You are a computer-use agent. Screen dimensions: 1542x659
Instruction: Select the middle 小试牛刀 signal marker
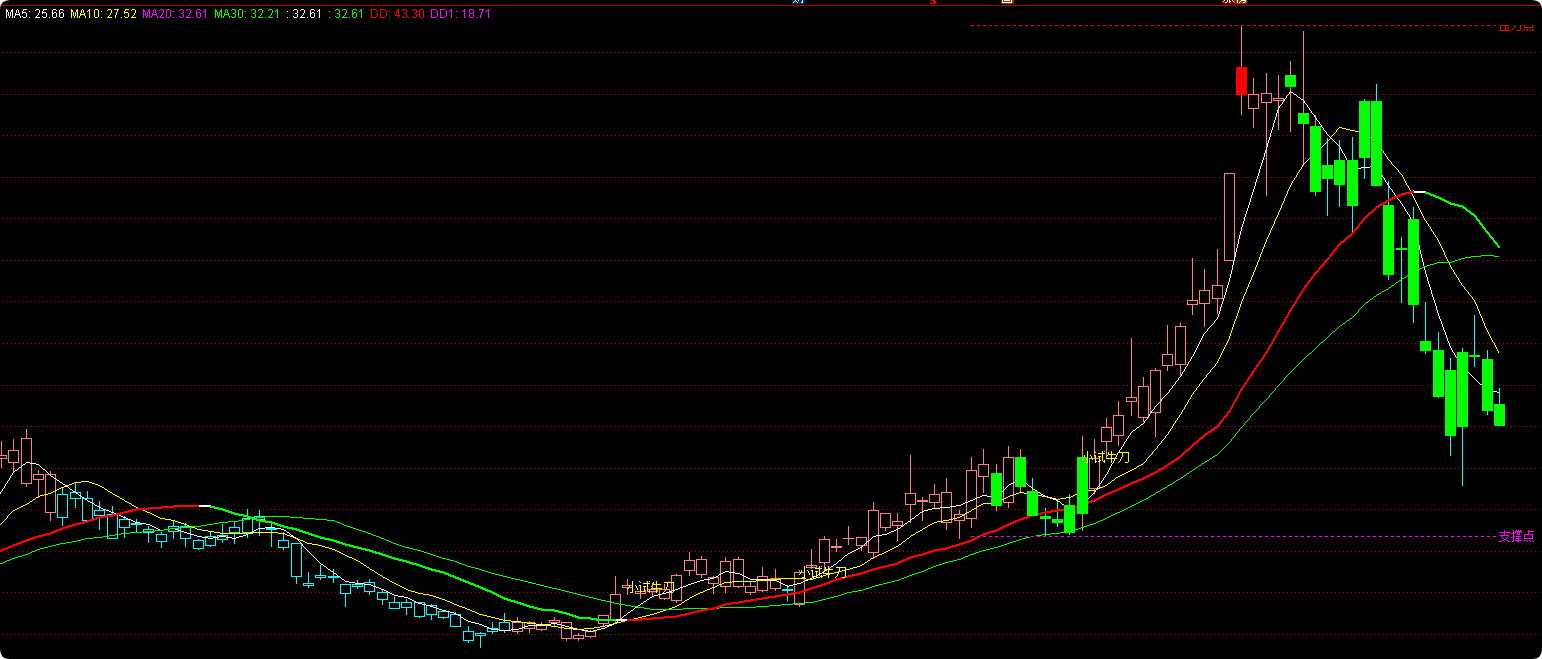click(824, 572)
